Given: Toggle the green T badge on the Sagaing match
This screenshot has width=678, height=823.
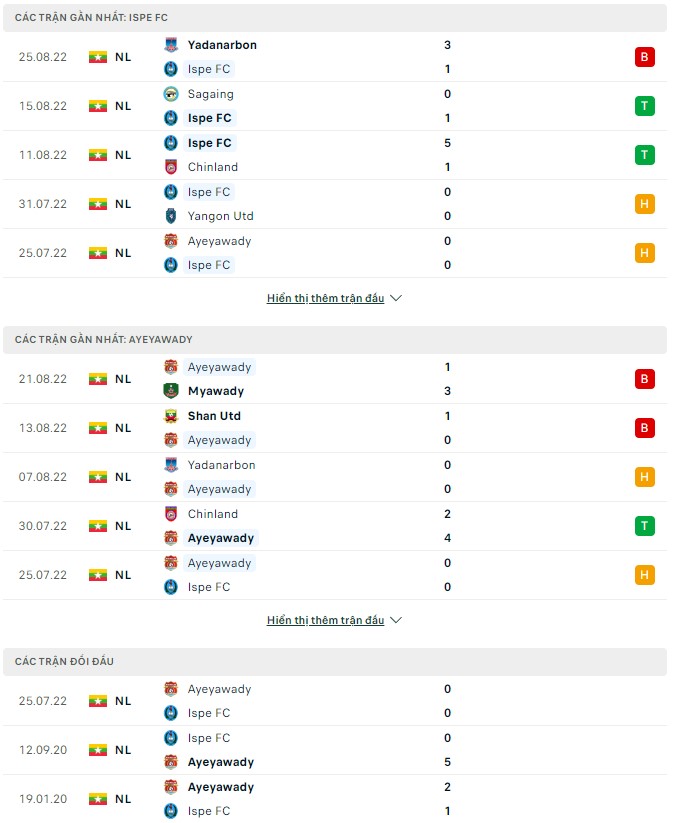Looking at the screenshot, I should tap(645, 105).
